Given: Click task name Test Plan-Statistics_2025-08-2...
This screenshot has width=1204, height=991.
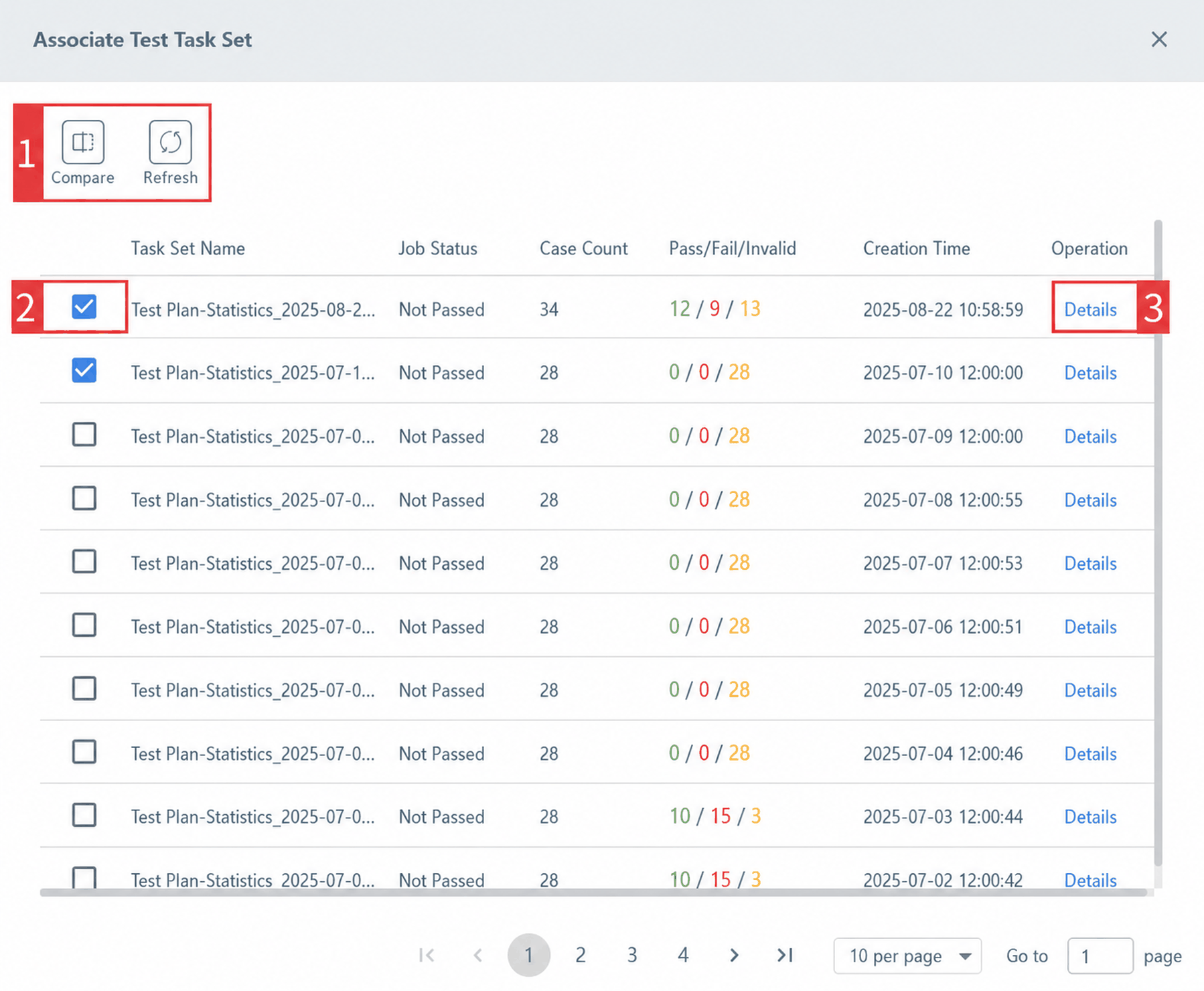Looking at the screenshot, I should tap(252, 309).
